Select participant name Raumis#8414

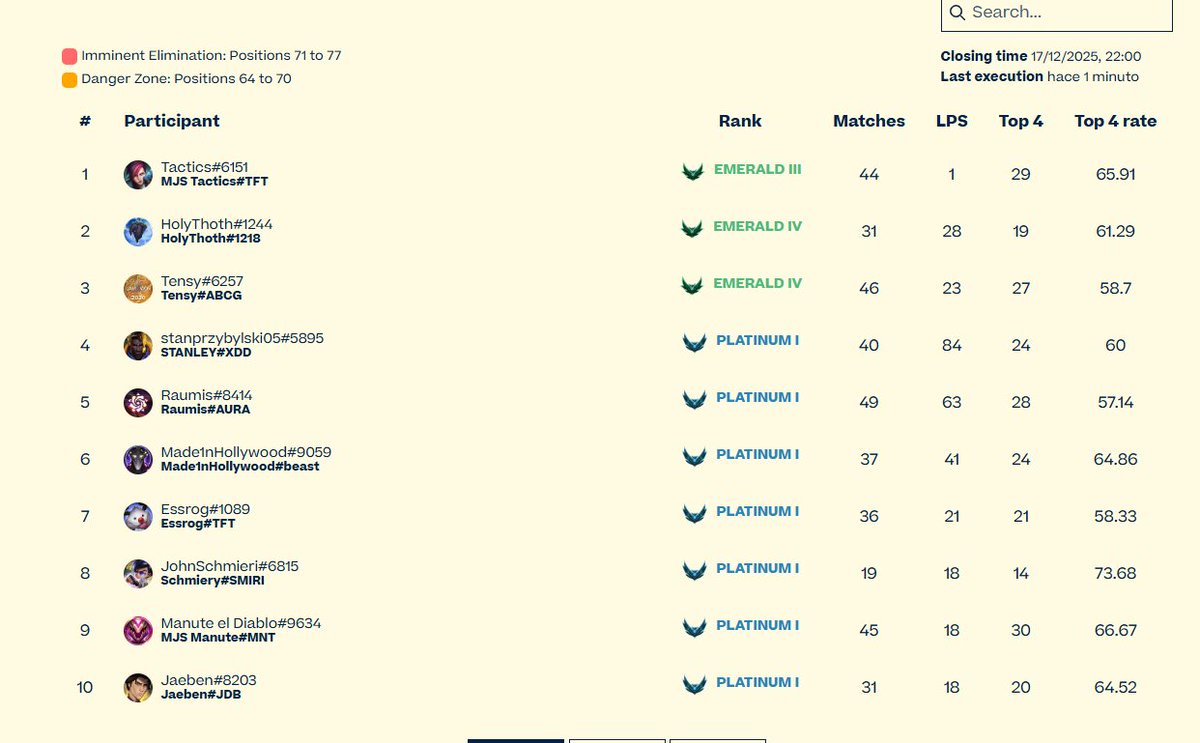click(207, 395)
